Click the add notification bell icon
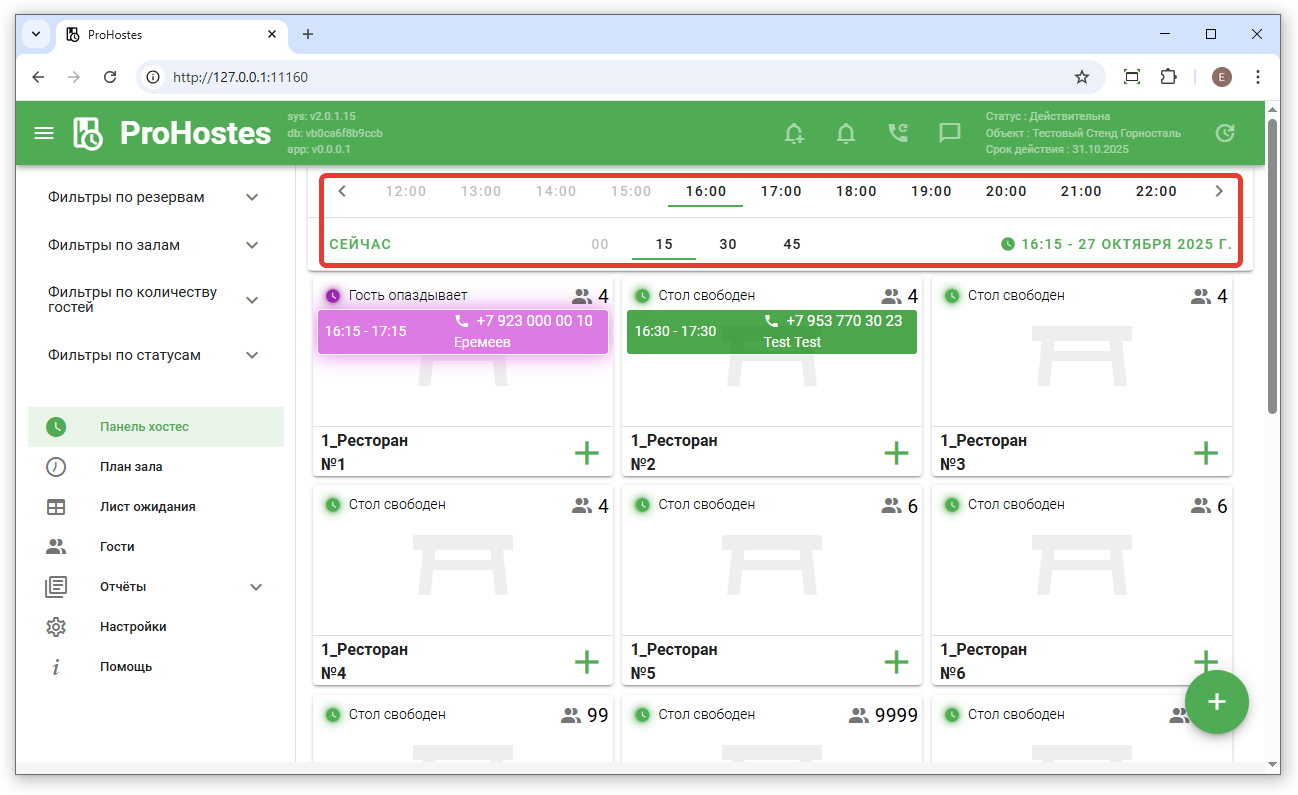The width and height of the screenshot is (1298, 795). point(794,133)
